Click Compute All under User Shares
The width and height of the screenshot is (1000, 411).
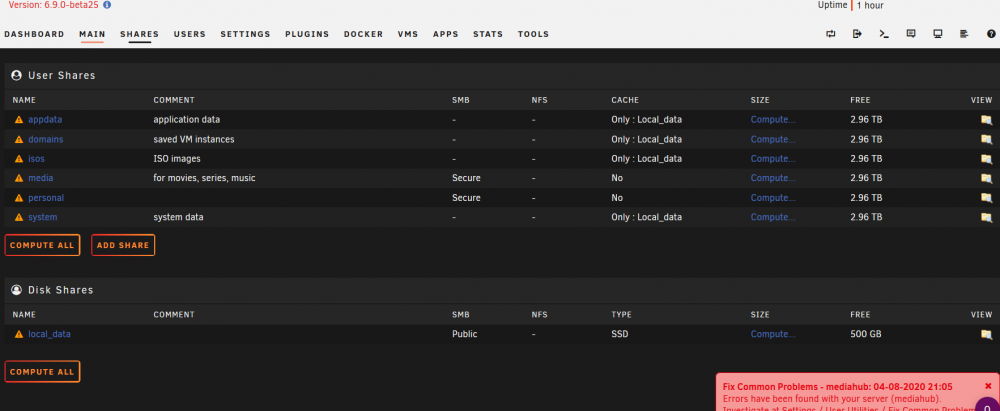(42, 245)
